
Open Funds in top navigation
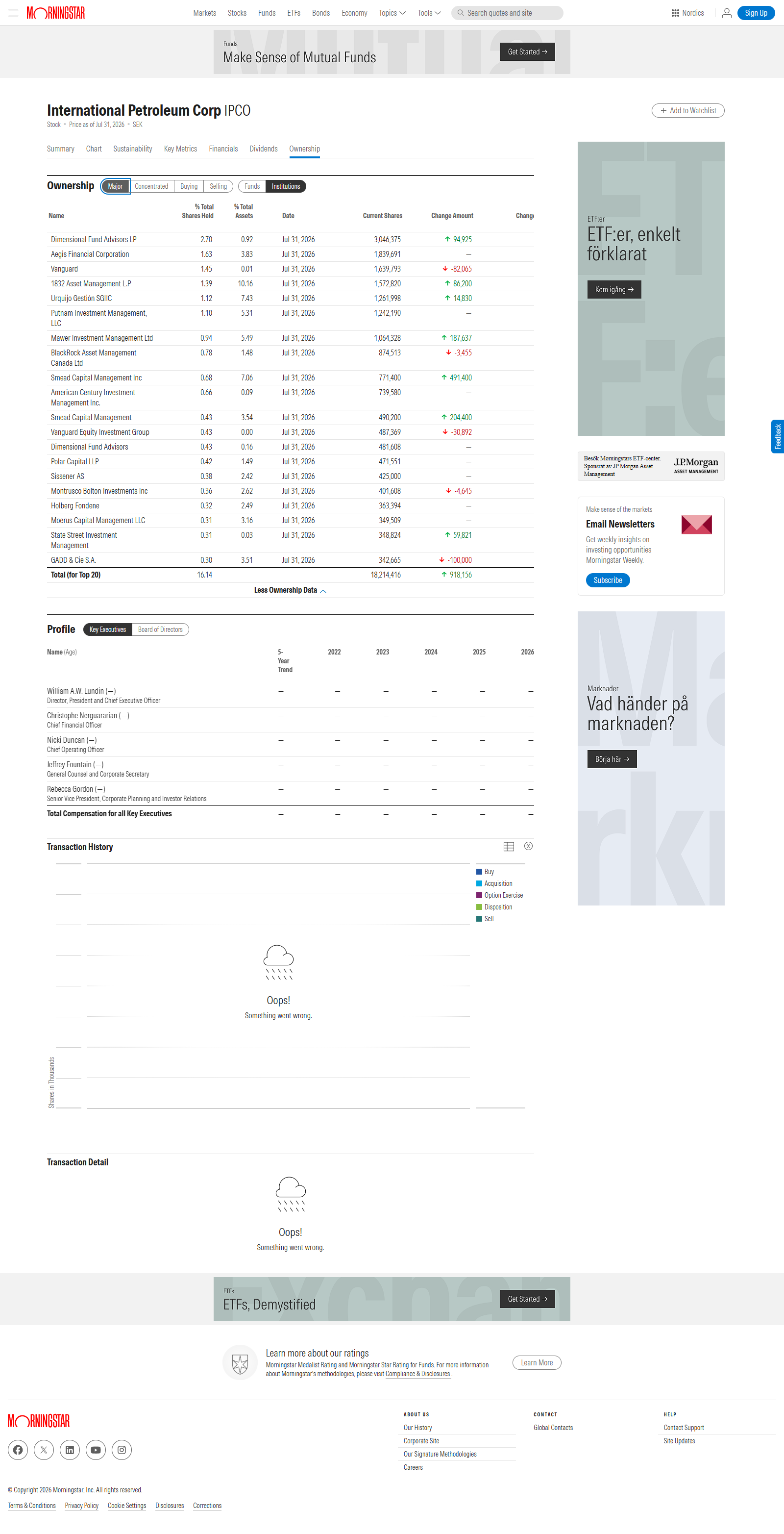click(267, 13)
